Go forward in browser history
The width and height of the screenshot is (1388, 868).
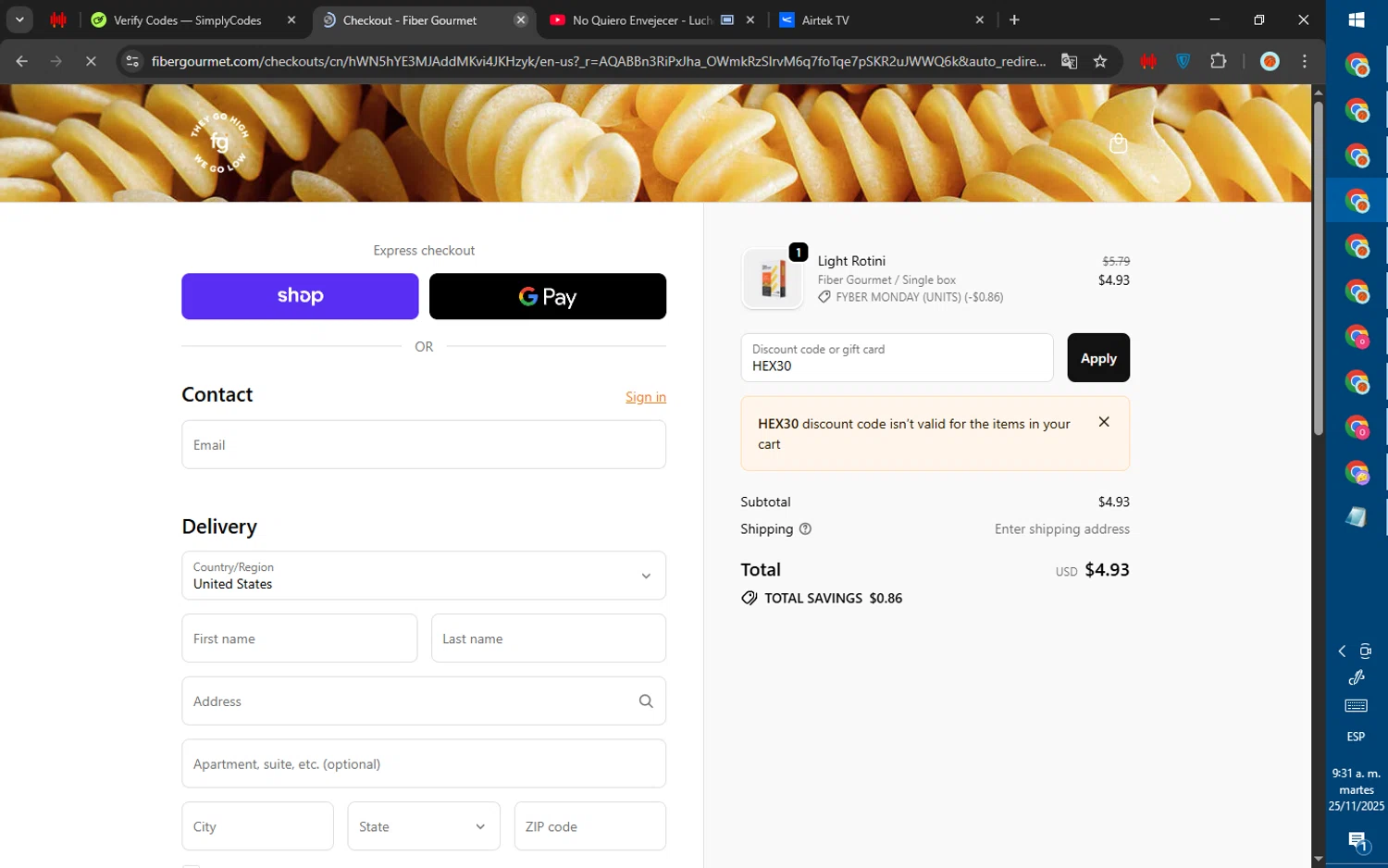coord(56,61)
